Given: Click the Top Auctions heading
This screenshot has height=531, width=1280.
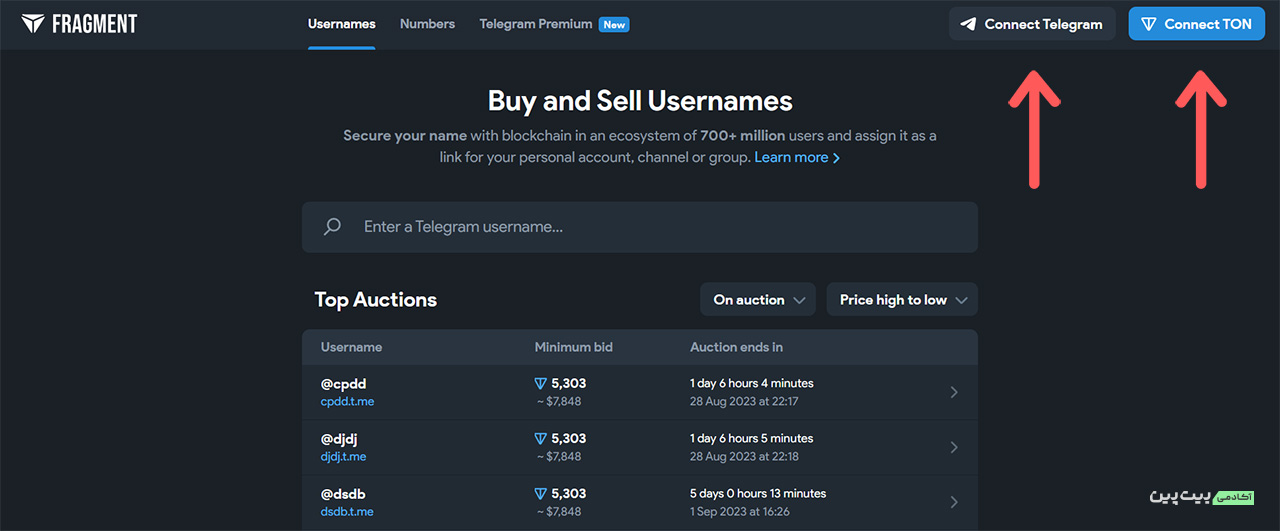Looking at the screenshot, I should pyautogui.click(x=376, y=300).
